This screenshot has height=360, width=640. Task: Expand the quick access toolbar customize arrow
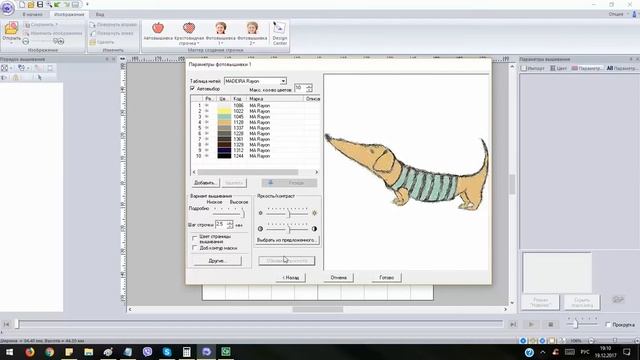click(87, 4)
